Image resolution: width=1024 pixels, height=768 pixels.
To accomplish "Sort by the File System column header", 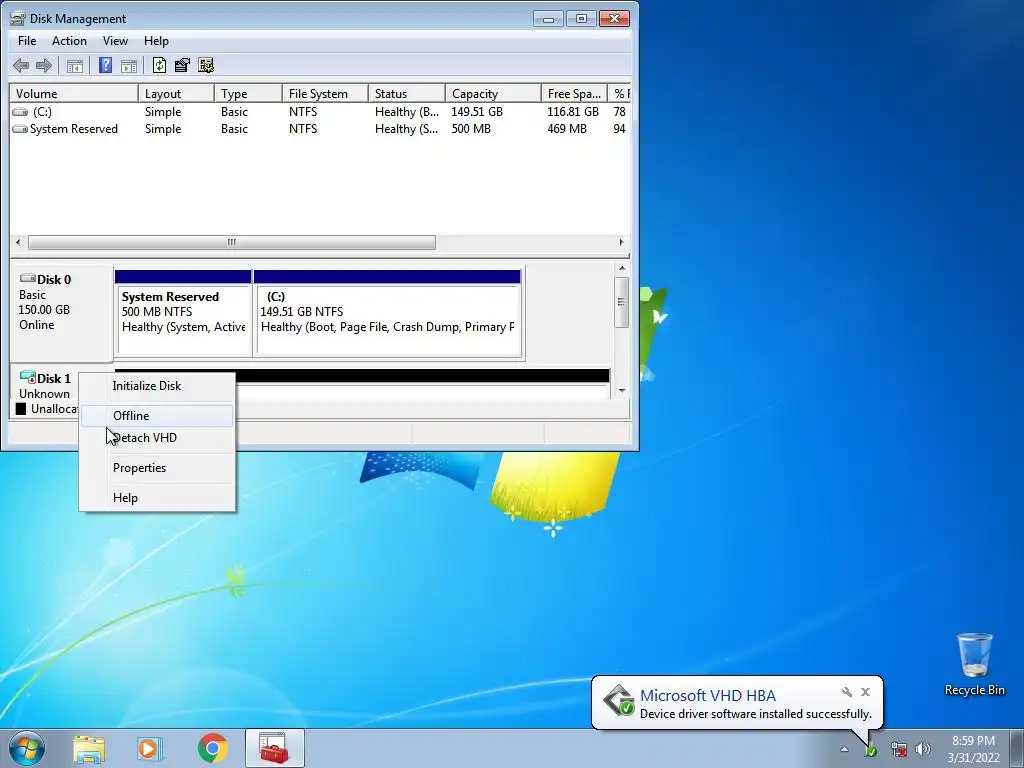I will click(325, 93).
